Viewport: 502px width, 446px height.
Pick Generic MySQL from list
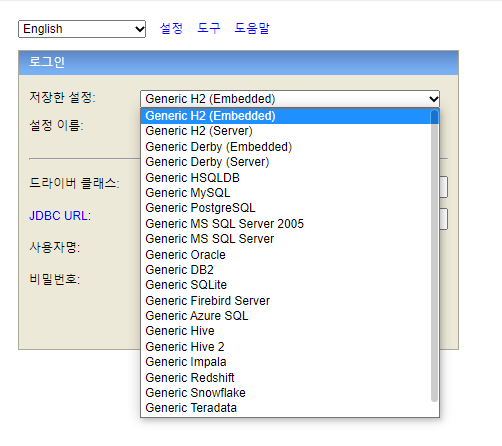click(x=286, y=193)
